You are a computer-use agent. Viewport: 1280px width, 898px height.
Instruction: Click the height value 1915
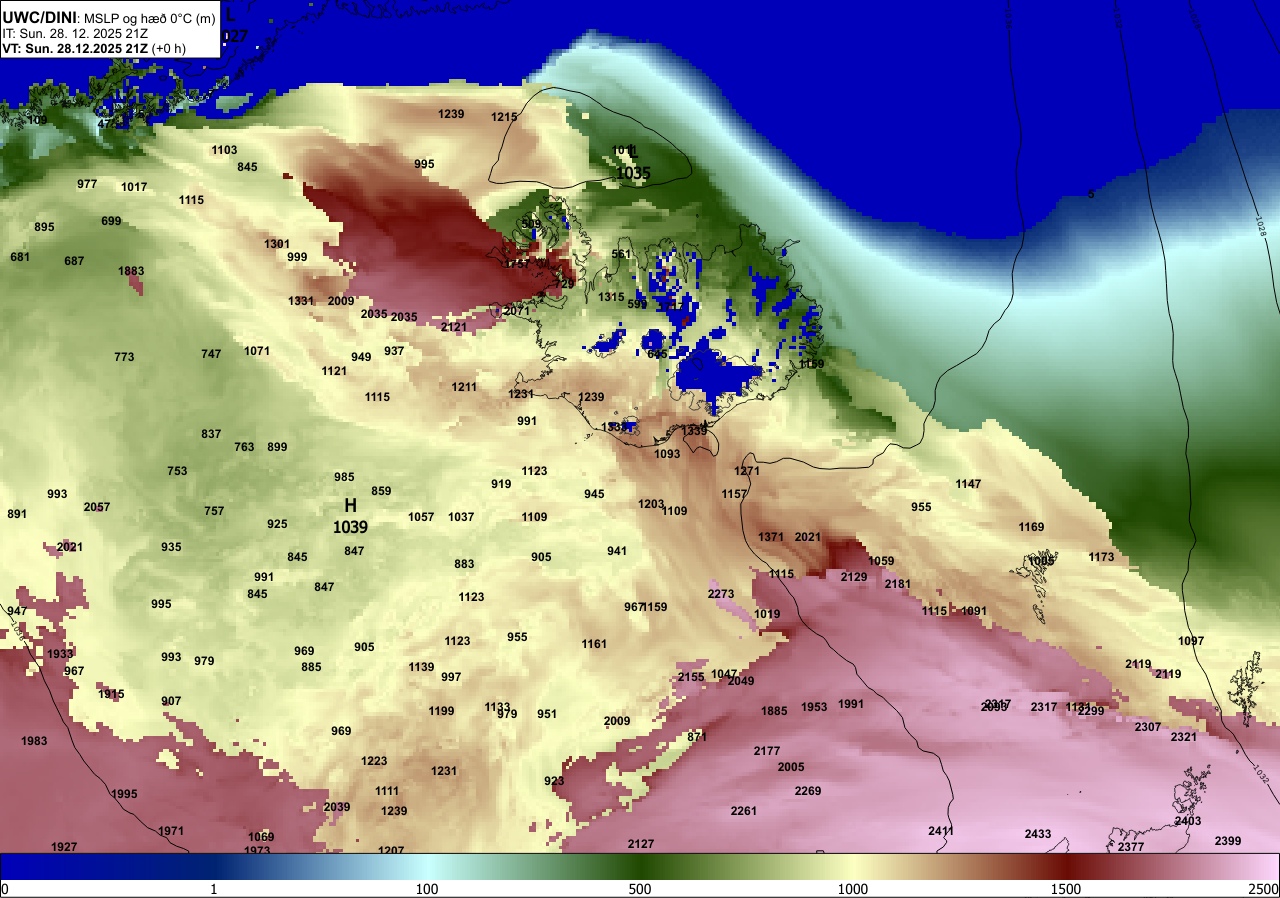(x=111, y=694)
